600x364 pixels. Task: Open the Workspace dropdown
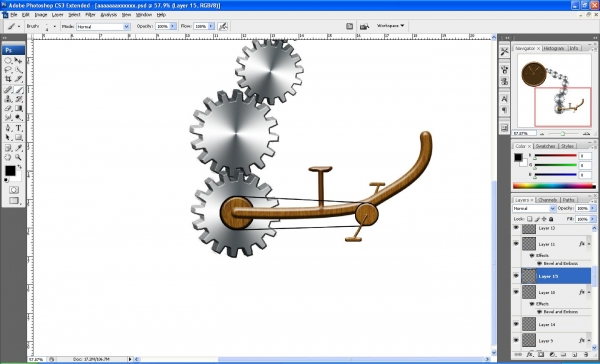(390, 26)
